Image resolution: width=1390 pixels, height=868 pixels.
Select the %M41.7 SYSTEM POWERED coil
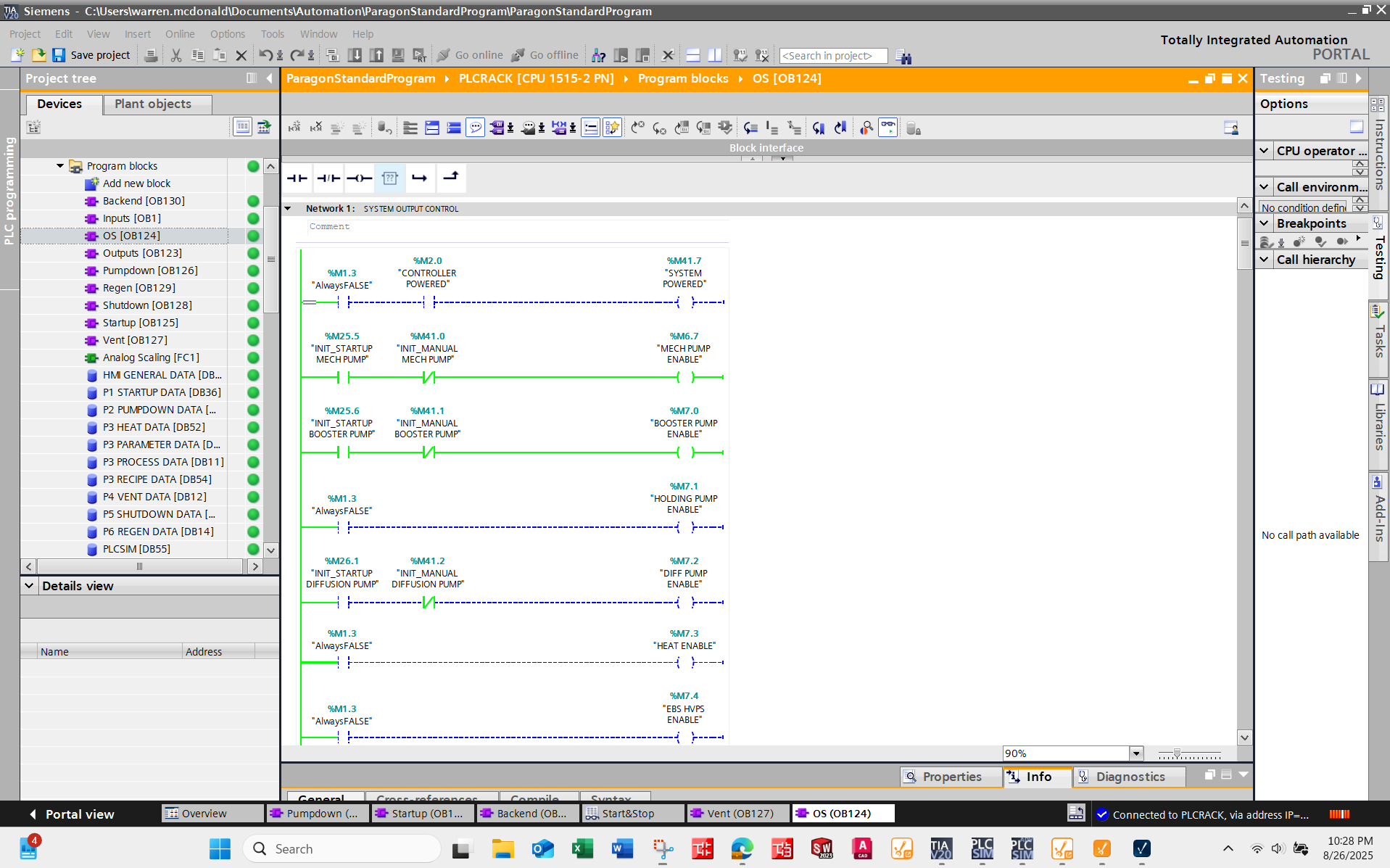[684, 302]
